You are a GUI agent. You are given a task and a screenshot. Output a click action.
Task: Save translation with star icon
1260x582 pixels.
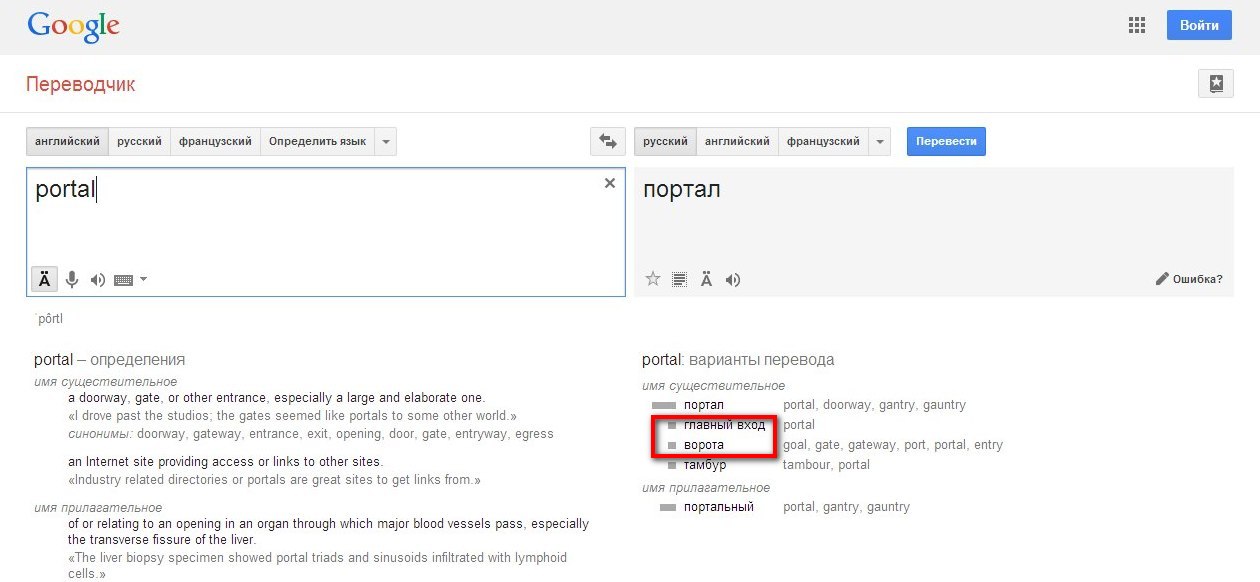point(653,279)
